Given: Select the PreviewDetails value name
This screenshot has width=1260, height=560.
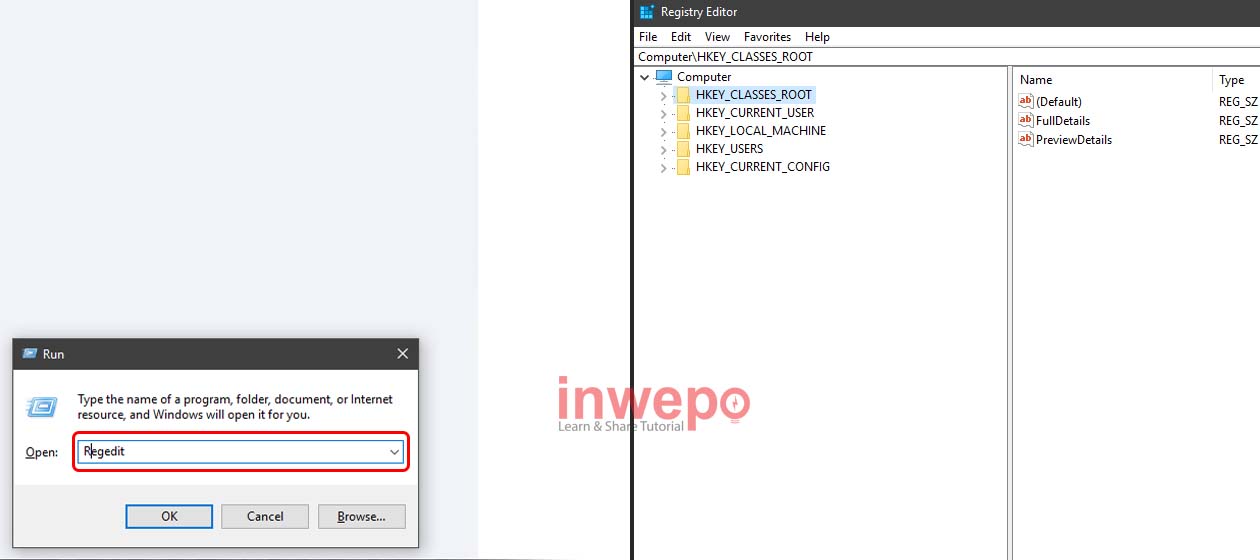Looking at the screenshot, I should 1074,140.
